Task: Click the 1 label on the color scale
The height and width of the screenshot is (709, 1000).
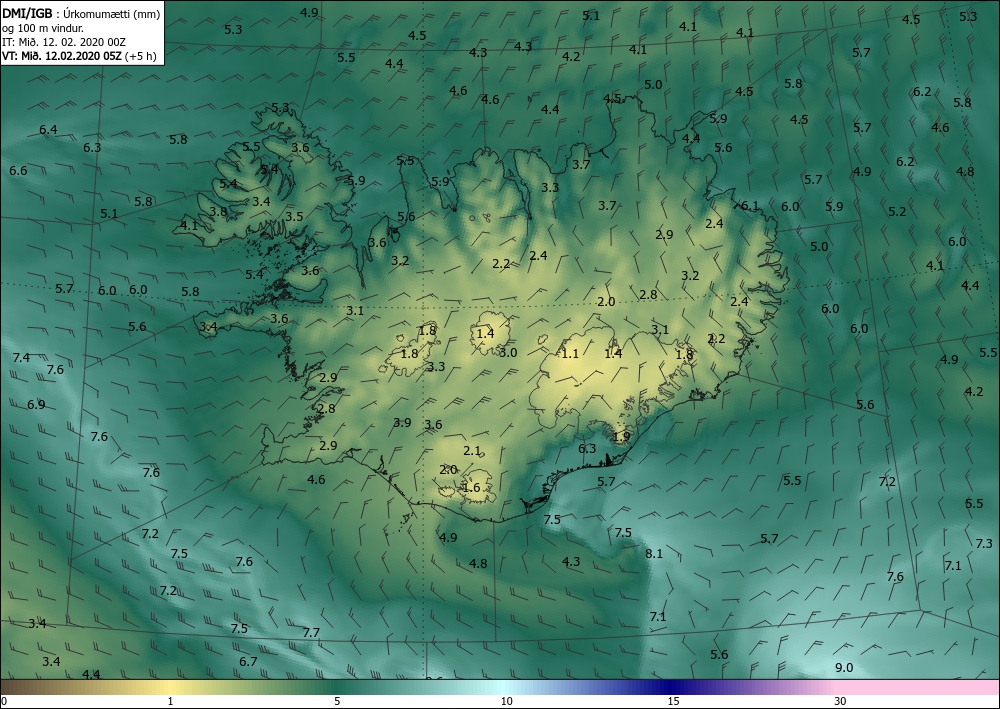Action: 170,701
